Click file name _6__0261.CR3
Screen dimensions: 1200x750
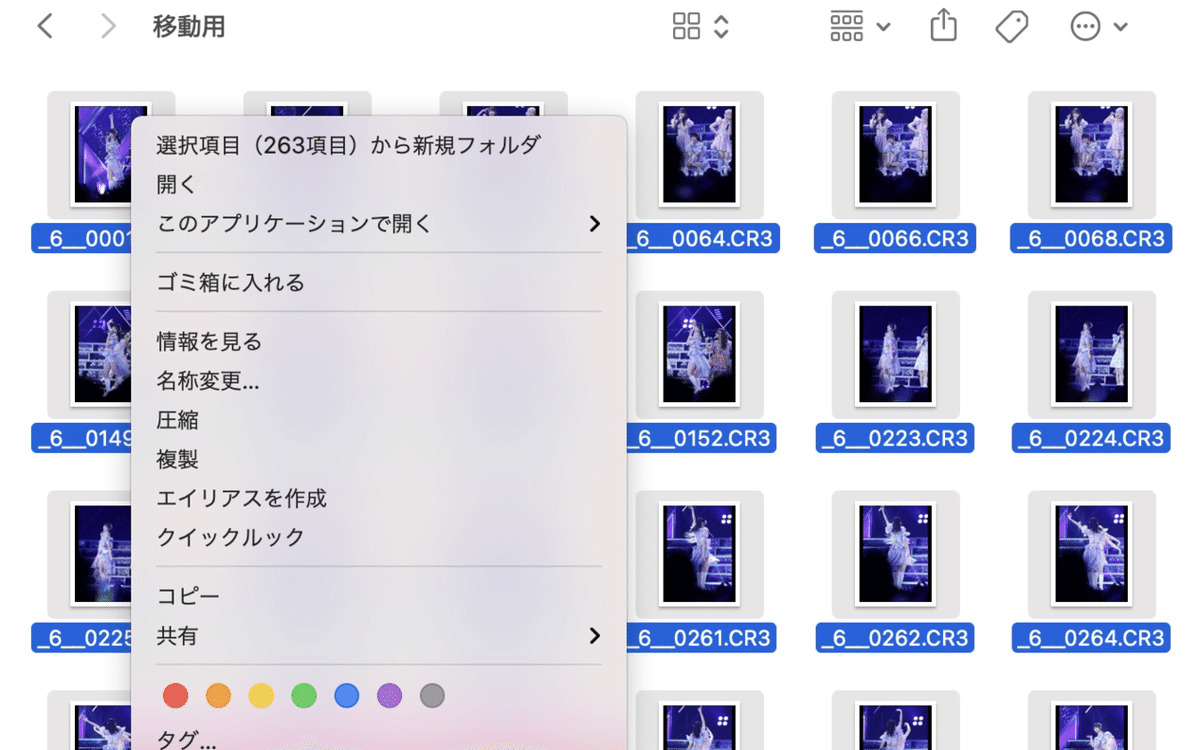[702, 638]
